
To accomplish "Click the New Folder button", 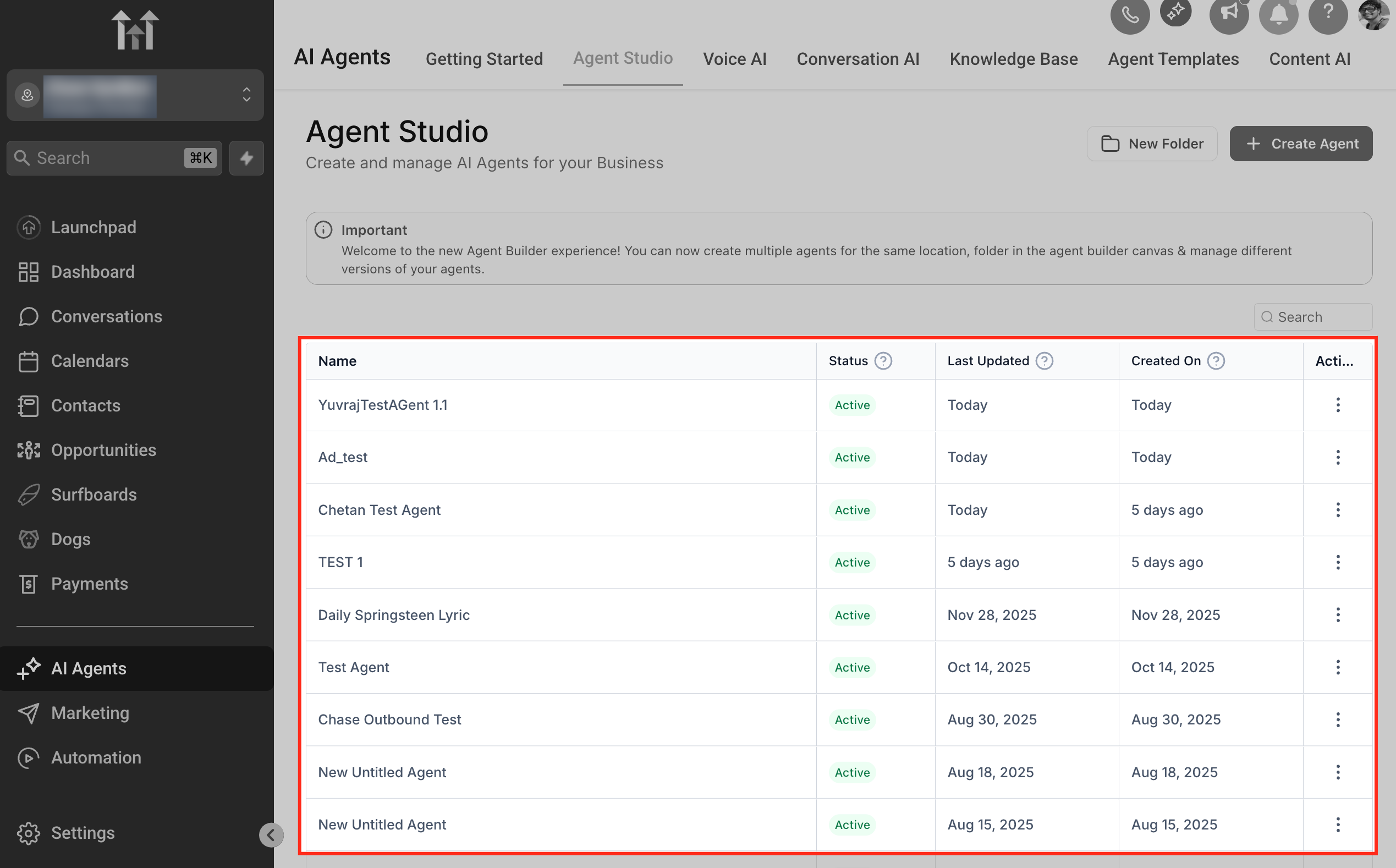I will 1151,144.
